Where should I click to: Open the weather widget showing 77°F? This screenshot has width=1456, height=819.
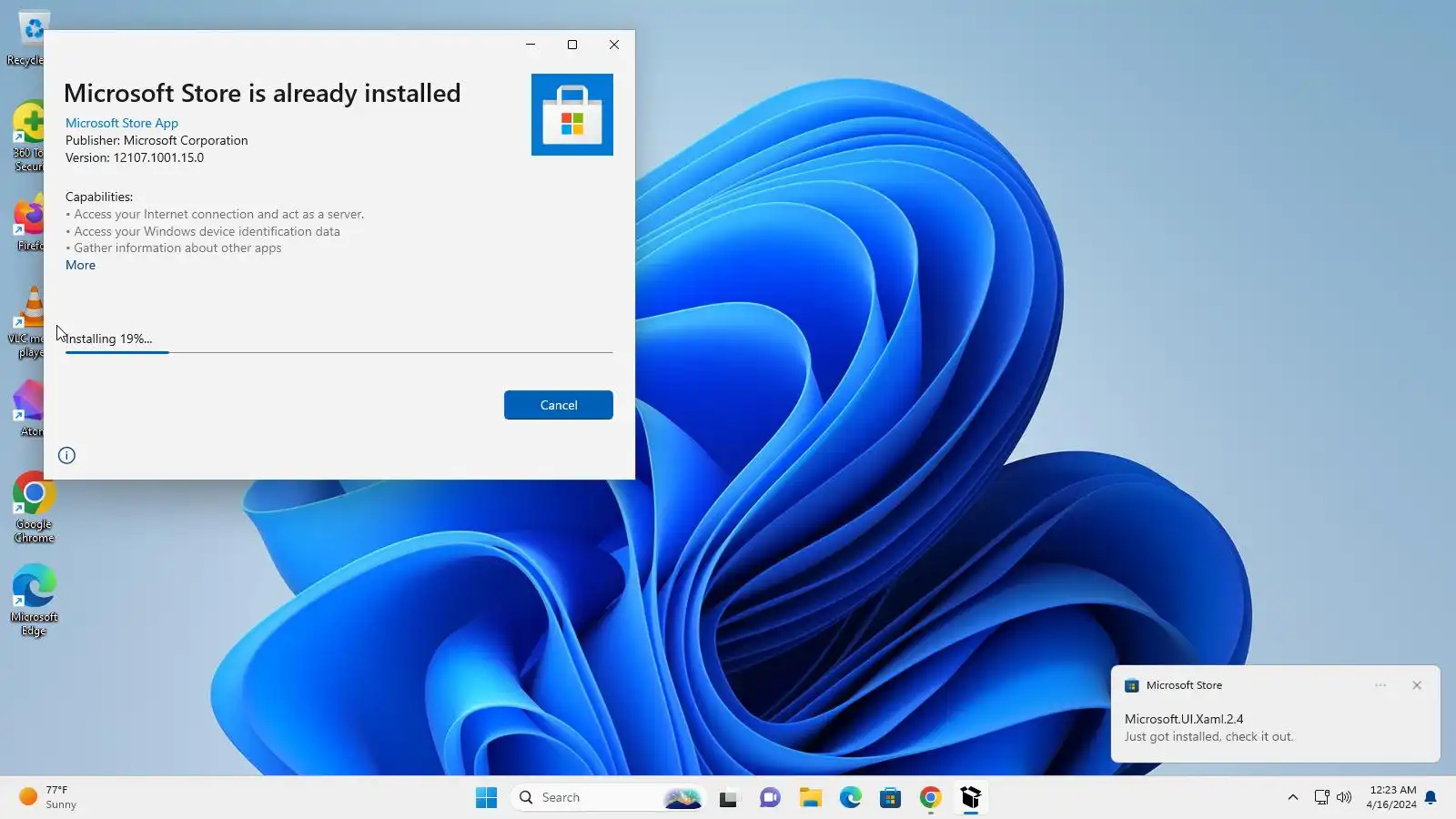tap(49, 797)
